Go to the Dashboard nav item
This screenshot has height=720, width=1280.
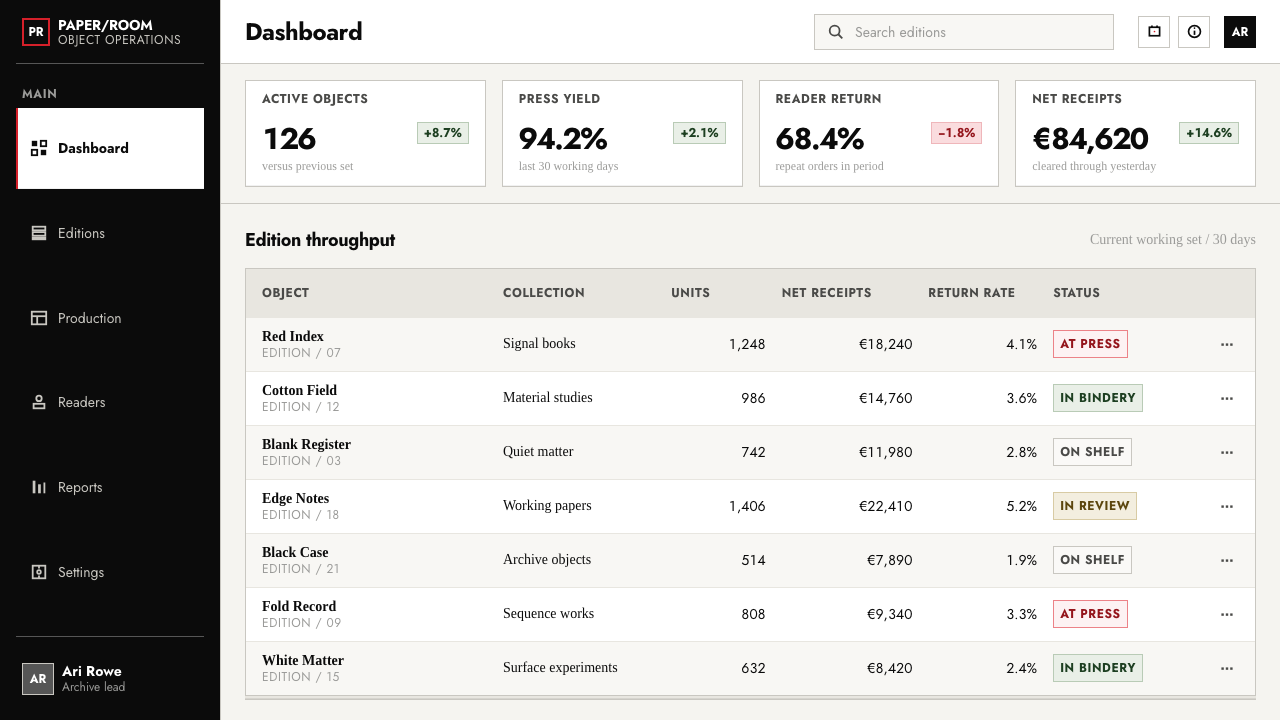(x=110, y=148)
